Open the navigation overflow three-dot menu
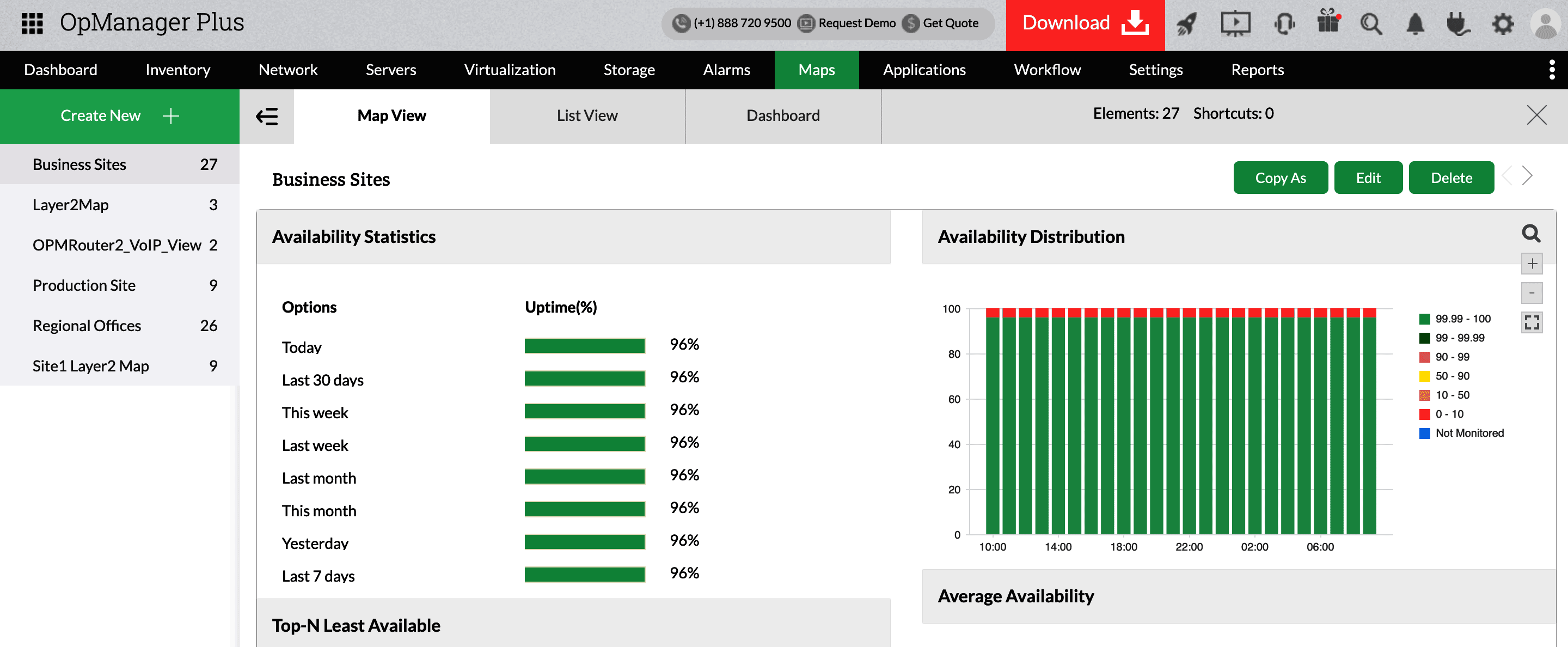 [1552, 70]
